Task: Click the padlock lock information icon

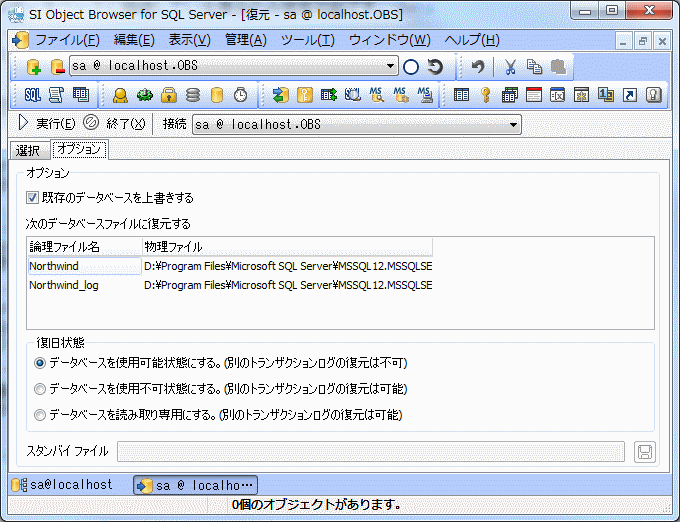Action: pos(169,95)
